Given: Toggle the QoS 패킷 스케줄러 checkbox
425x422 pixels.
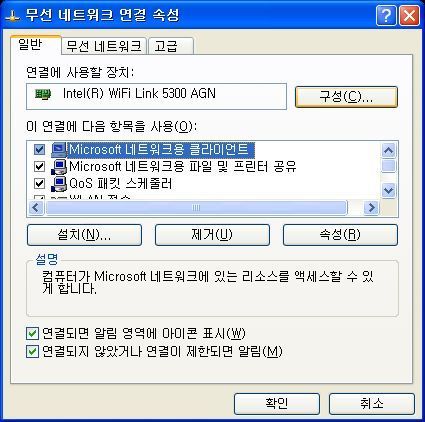Looking at the screenshot, I should (x=39, y=183).
